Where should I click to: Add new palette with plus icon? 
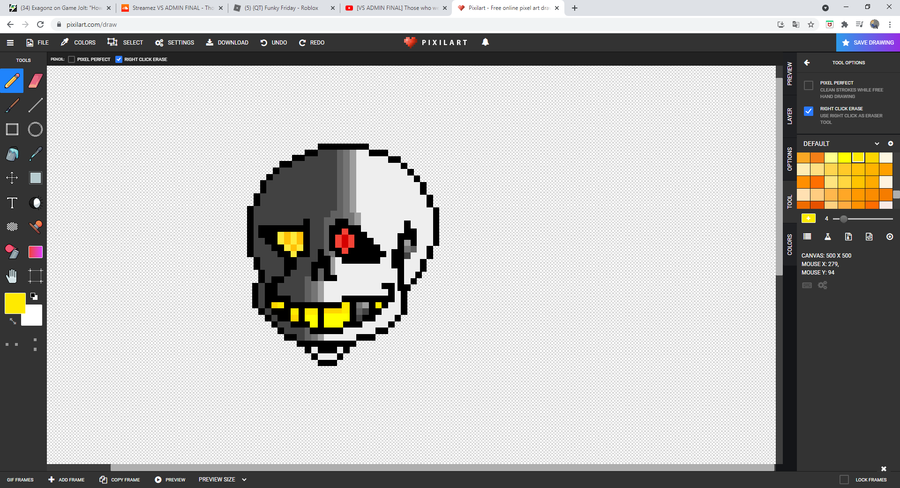(x=890, y=144)
